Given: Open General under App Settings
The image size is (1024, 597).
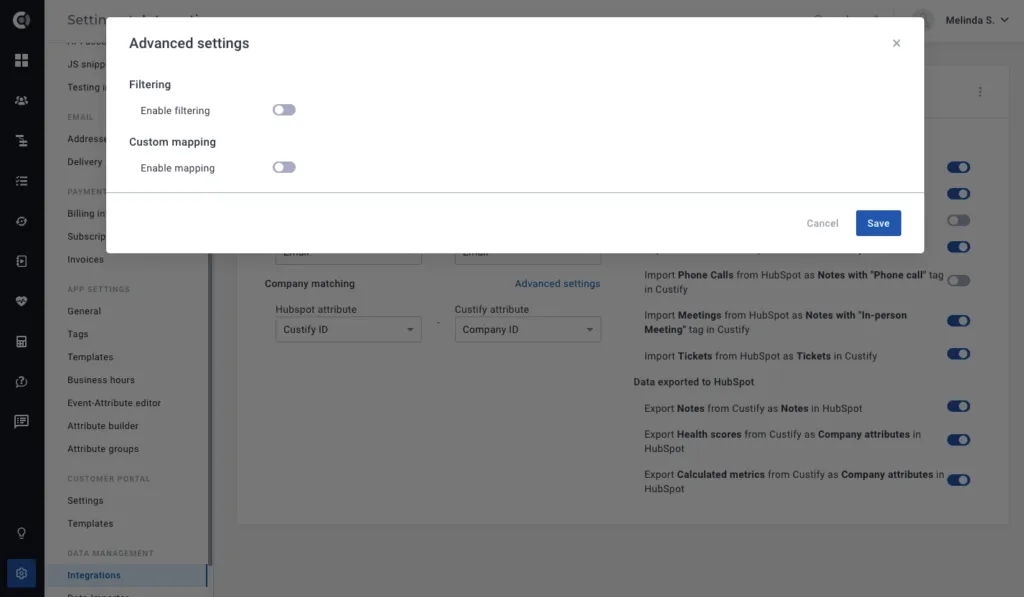Looking at the screenshot, I should pyautogui.click(x=84, y=311).
